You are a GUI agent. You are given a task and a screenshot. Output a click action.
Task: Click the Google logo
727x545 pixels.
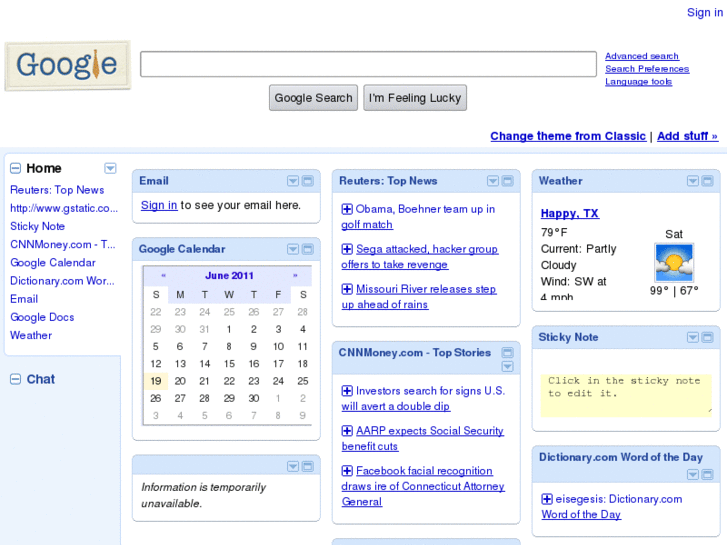coord(68,65)
